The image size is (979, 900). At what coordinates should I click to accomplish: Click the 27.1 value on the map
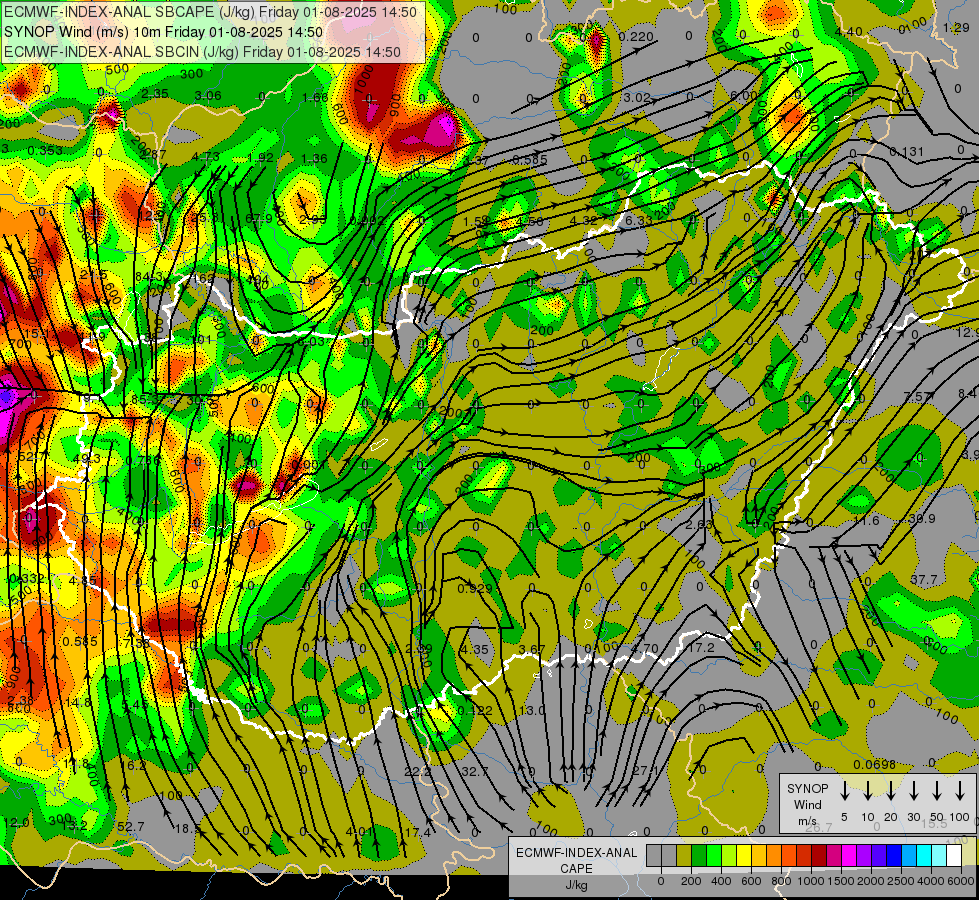tap(645, 771)
